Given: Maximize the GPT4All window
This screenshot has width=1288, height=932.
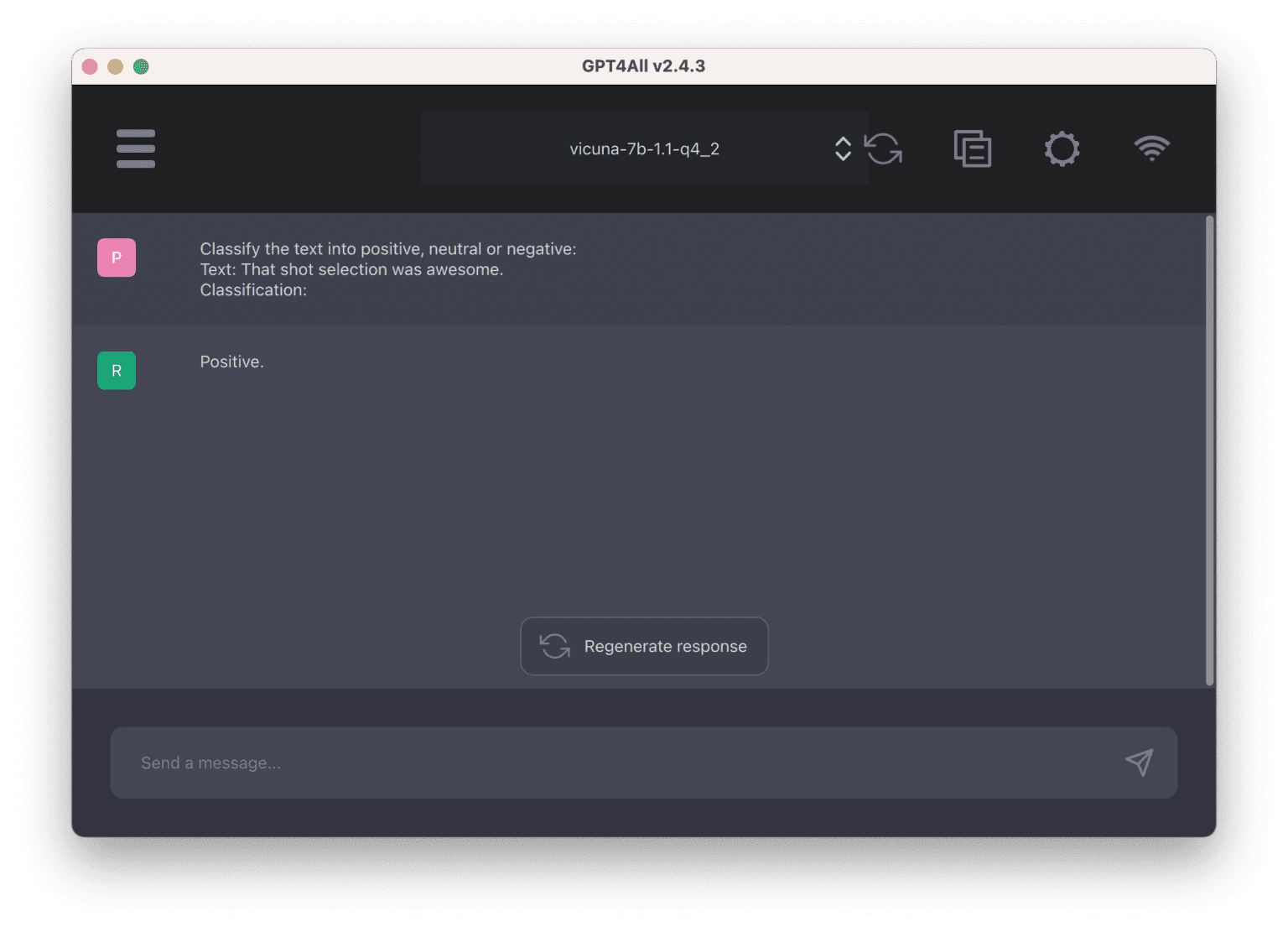Looking at the screenshot, I should point(141,66).
